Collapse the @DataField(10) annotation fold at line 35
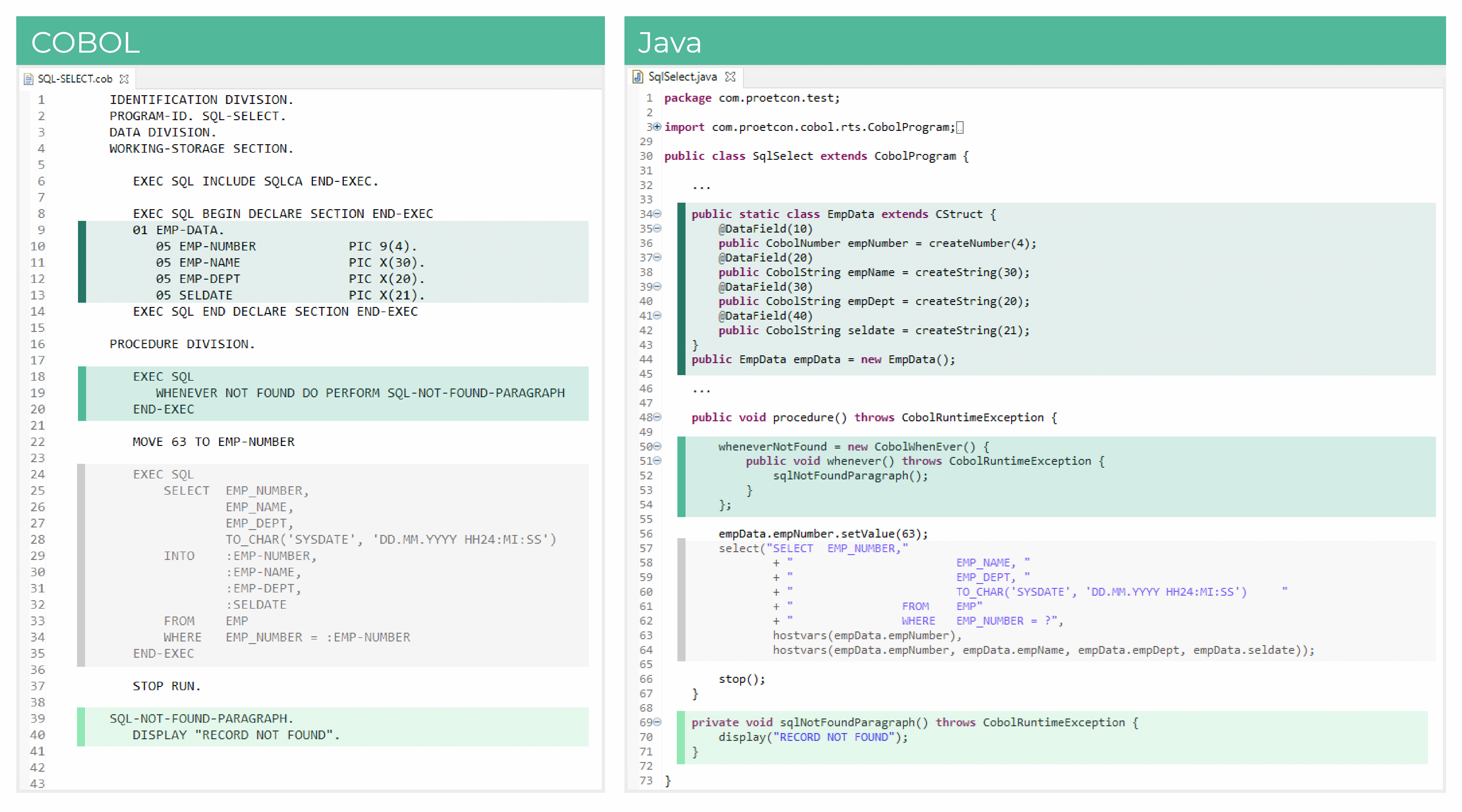The width and height of the screenshot is (1462, 812). (x=657, y=229)
